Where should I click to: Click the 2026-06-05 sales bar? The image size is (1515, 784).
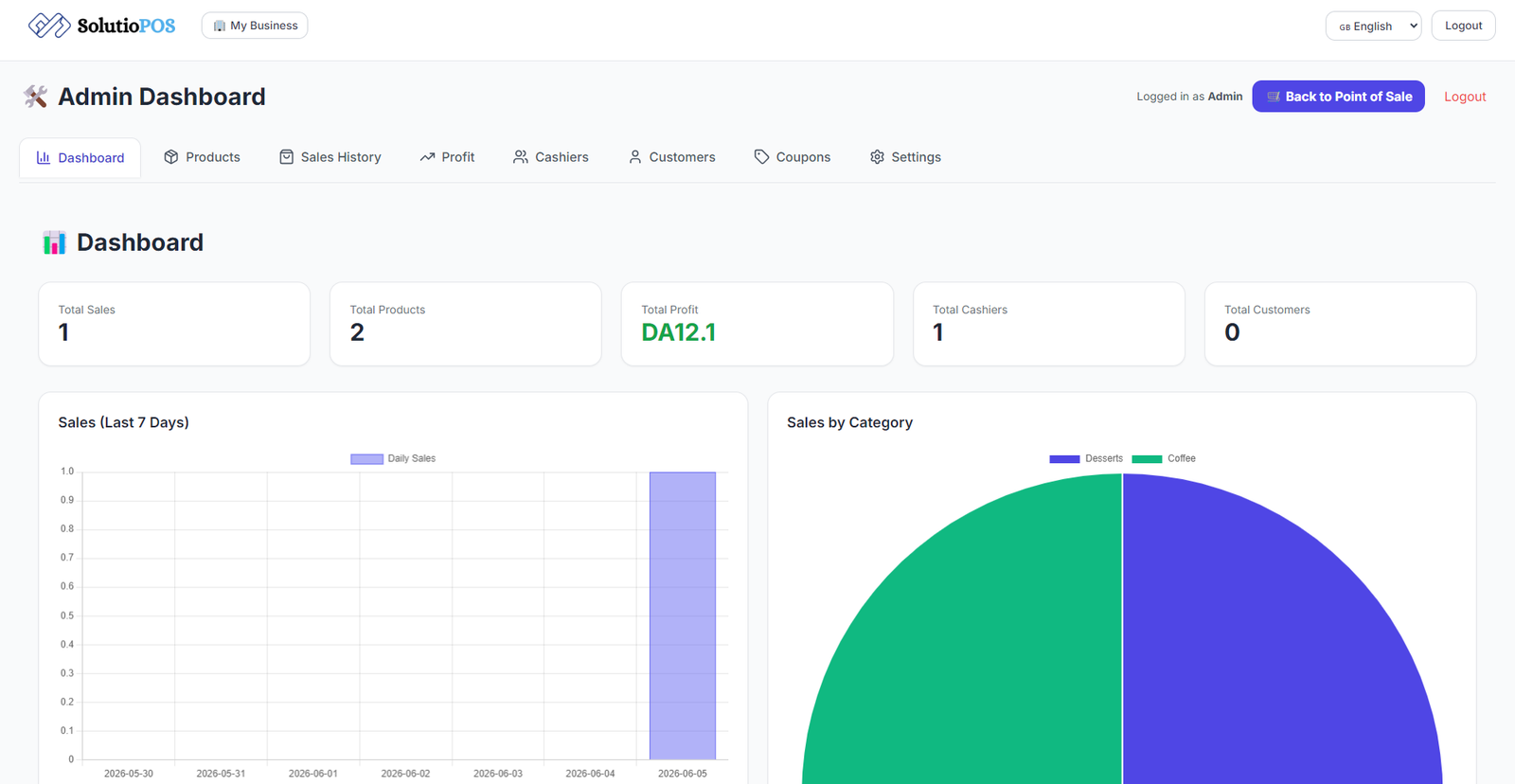[x=683, y=615]
